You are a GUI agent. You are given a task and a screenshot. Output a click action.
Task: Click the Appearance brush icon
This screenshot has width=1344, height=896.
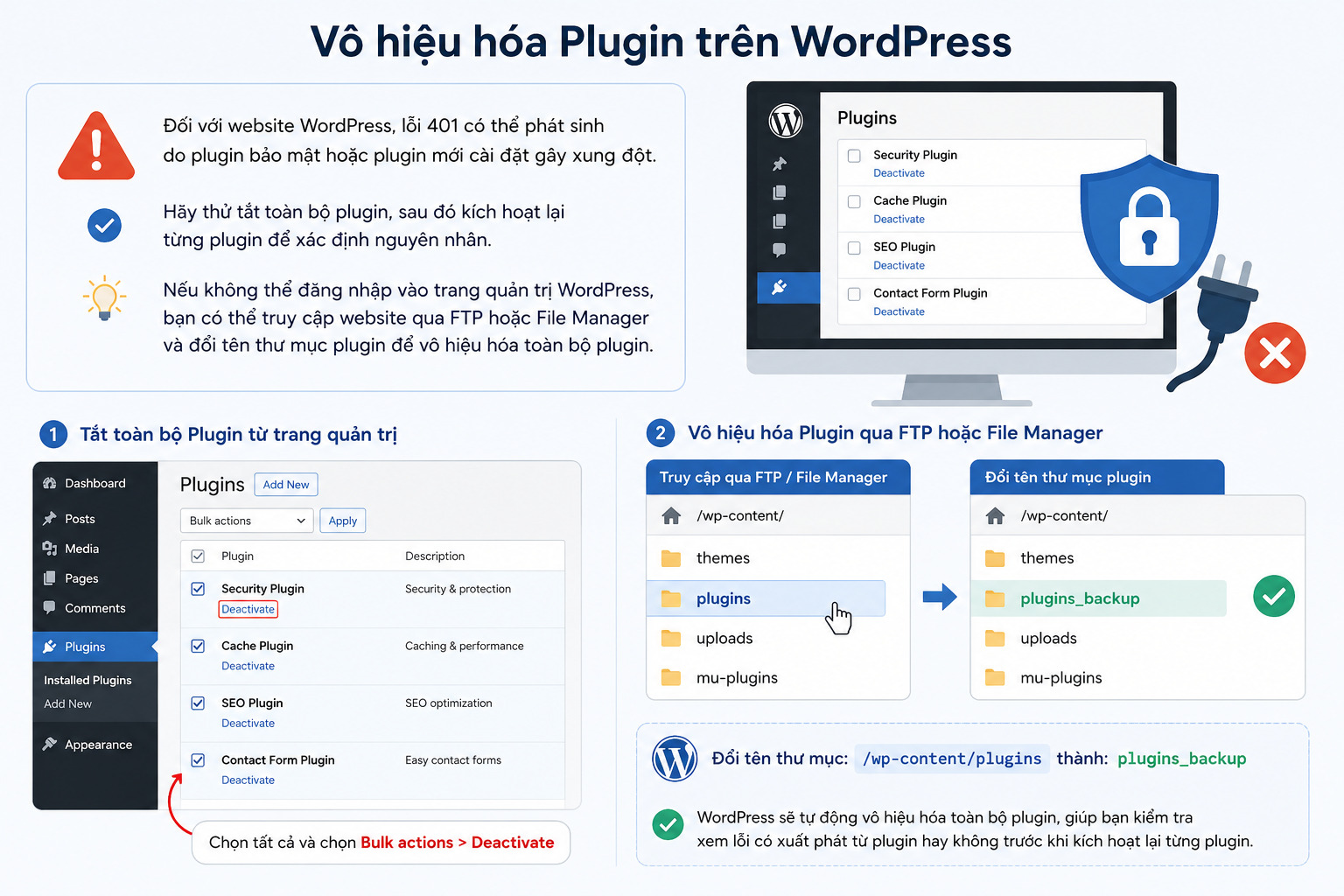[x=50, y=744]
